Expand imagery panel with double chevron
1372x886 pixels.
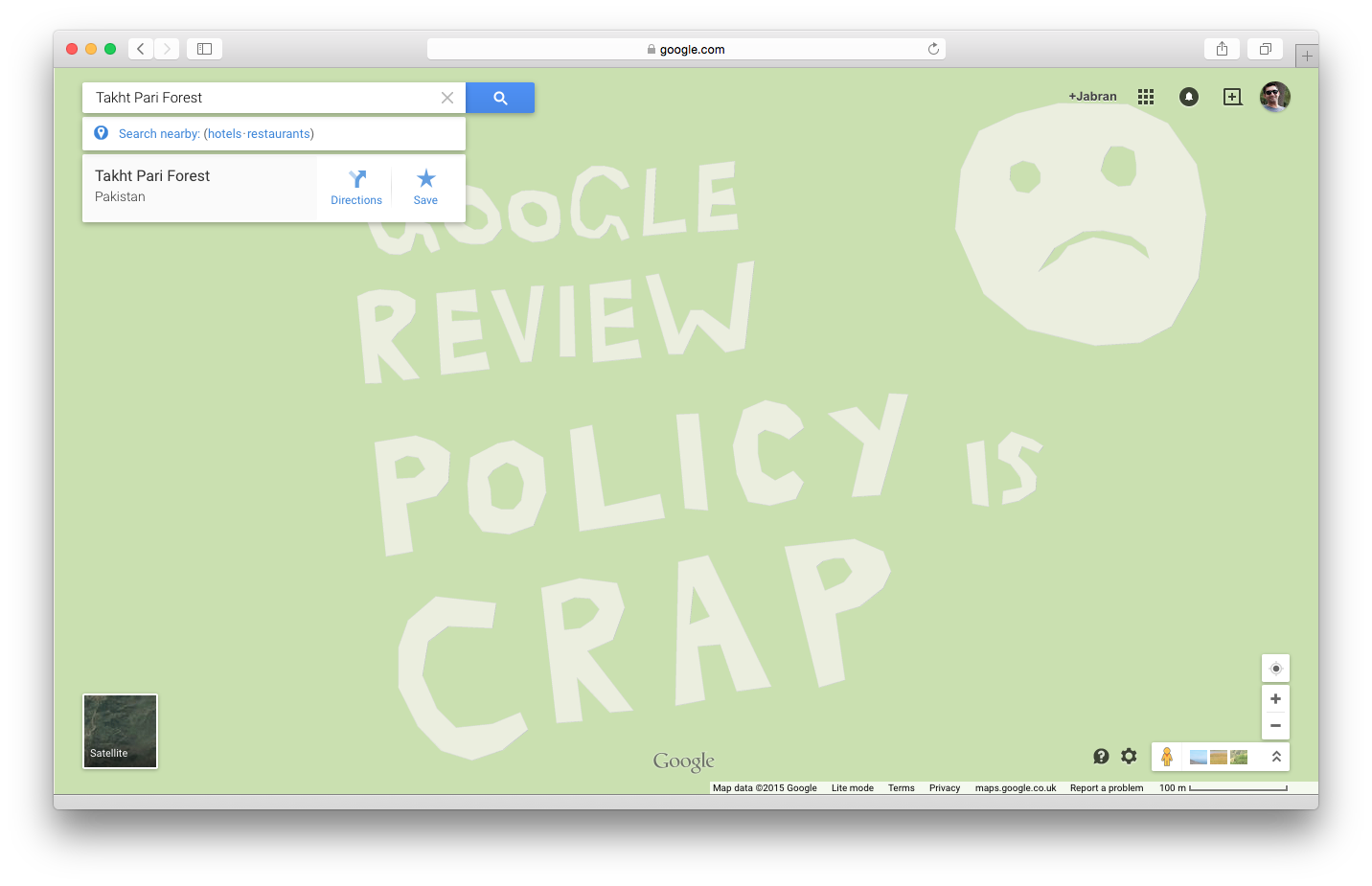click(x=1276, y=757)
